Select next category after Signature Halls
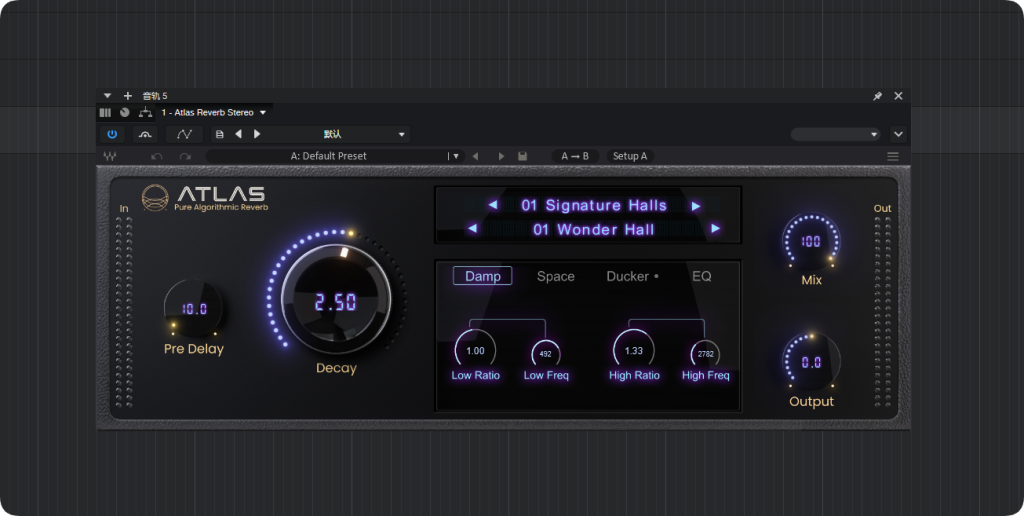1024x516 pixels. tap(696, 206)
